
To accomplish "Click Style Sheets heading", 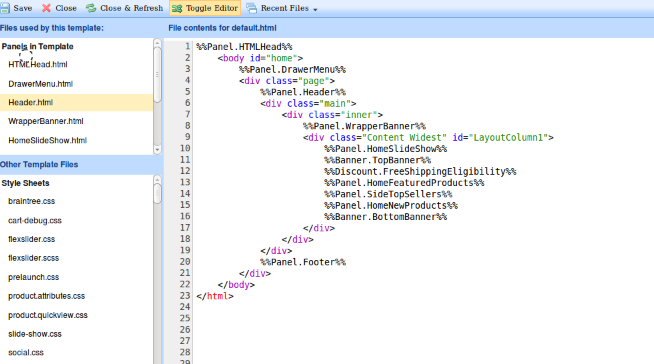I will pos(25,183).
